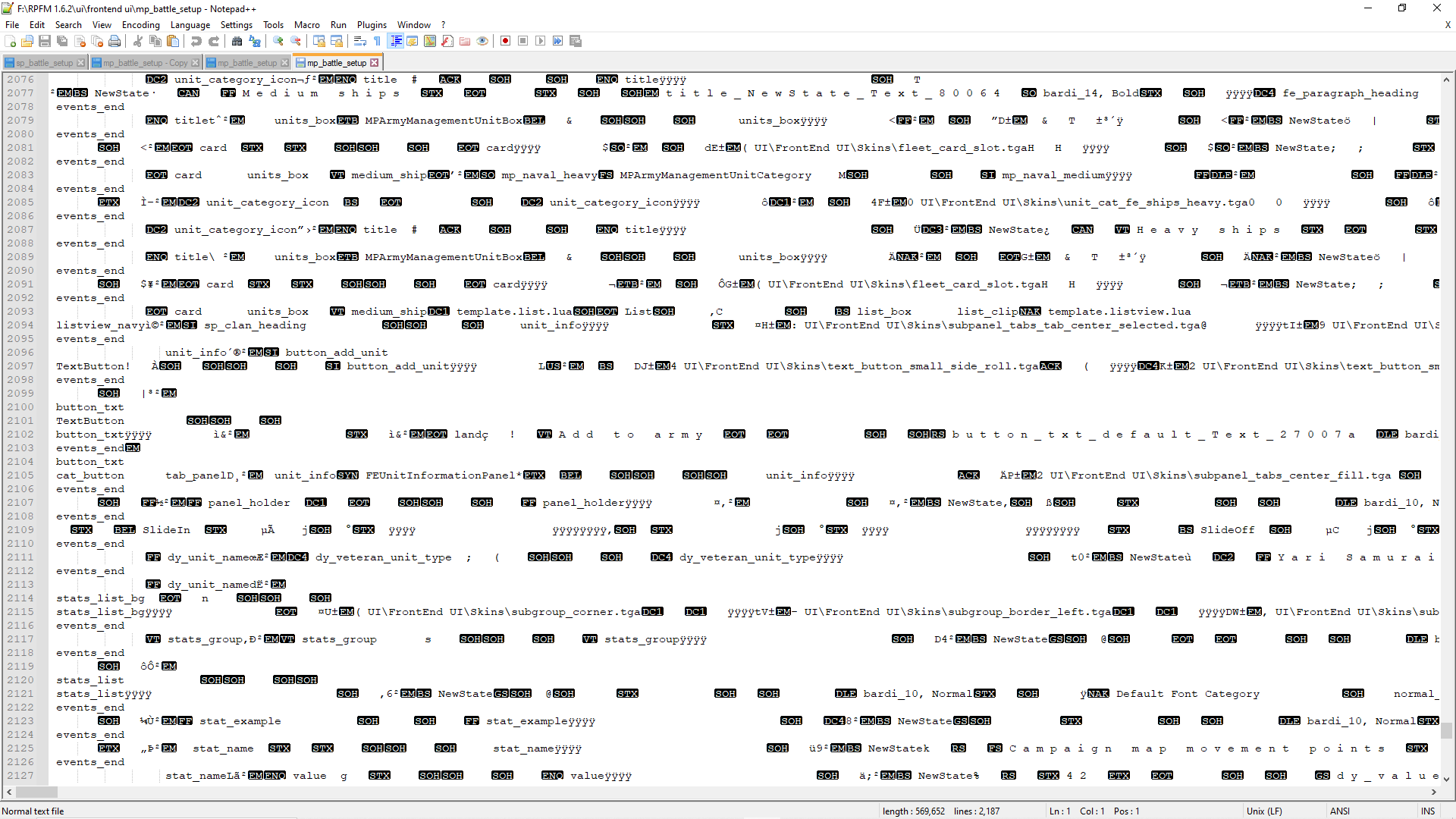Viewport: 1456px width, 819px height.
Task: Play back the recorded macro icon
Action: (541, 41)
